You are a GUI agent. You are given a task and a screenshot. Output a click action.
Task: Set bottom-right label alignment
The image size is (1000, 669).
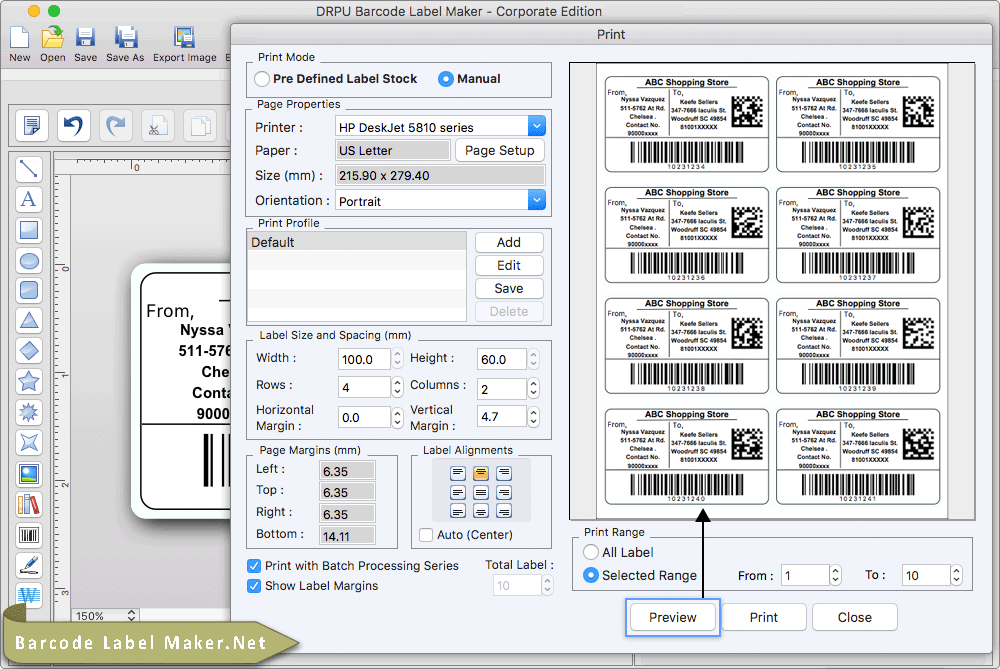(504, 511)
